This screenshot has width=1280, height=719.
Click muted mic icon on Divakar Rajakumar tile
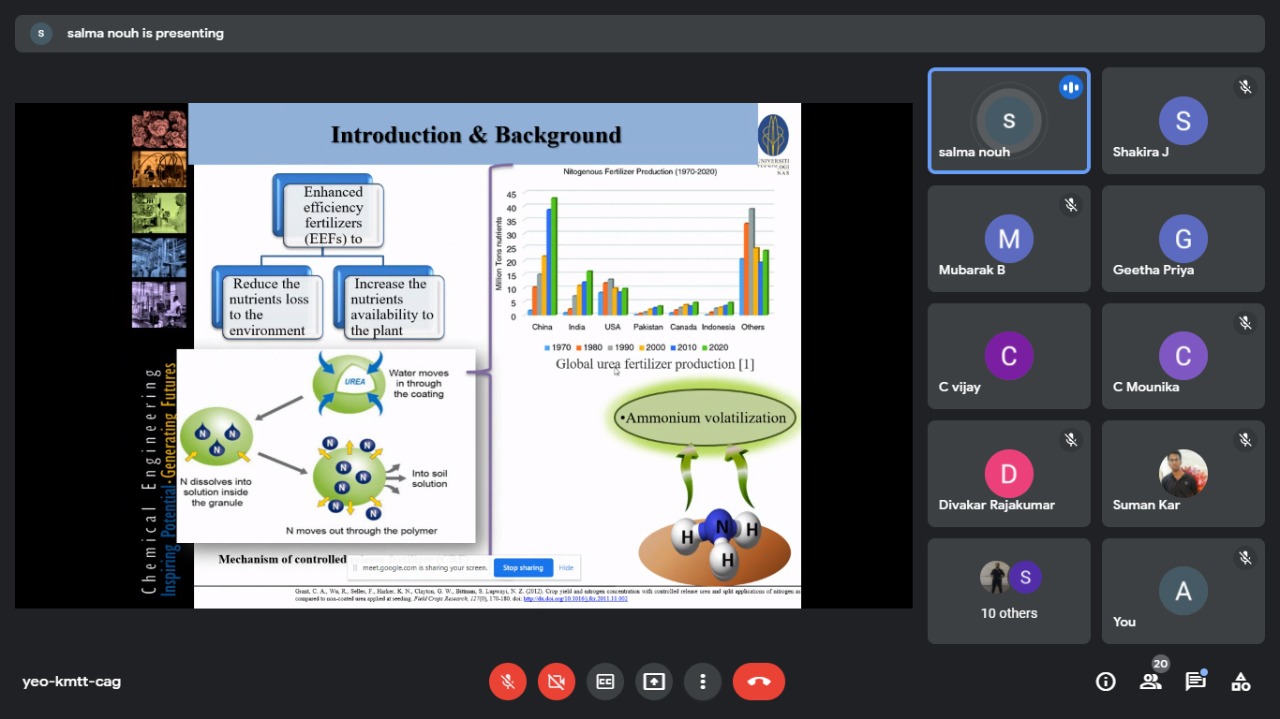click(1071, 440)
